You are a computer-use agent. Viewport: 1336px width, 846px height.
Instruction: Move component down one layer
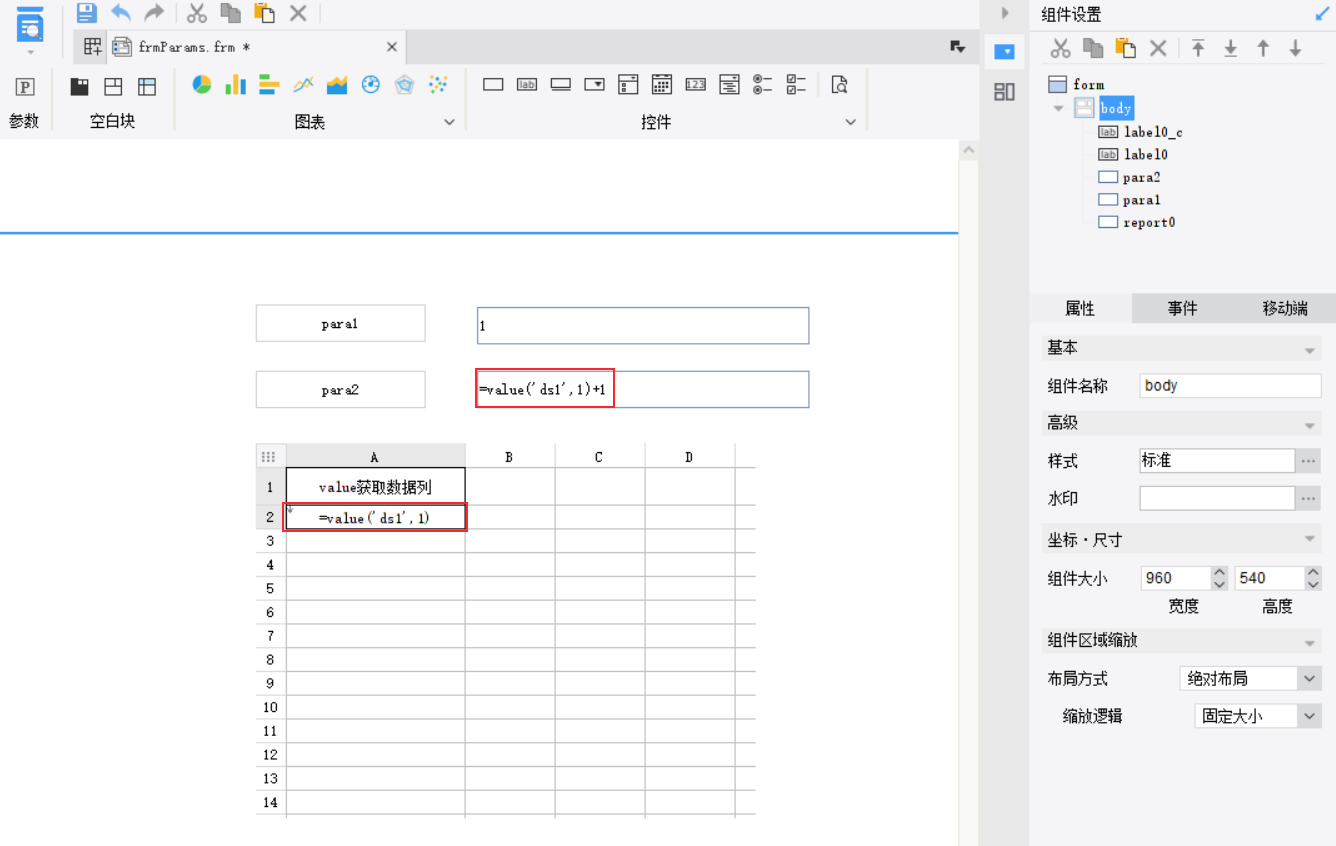tap(1295, 48)
